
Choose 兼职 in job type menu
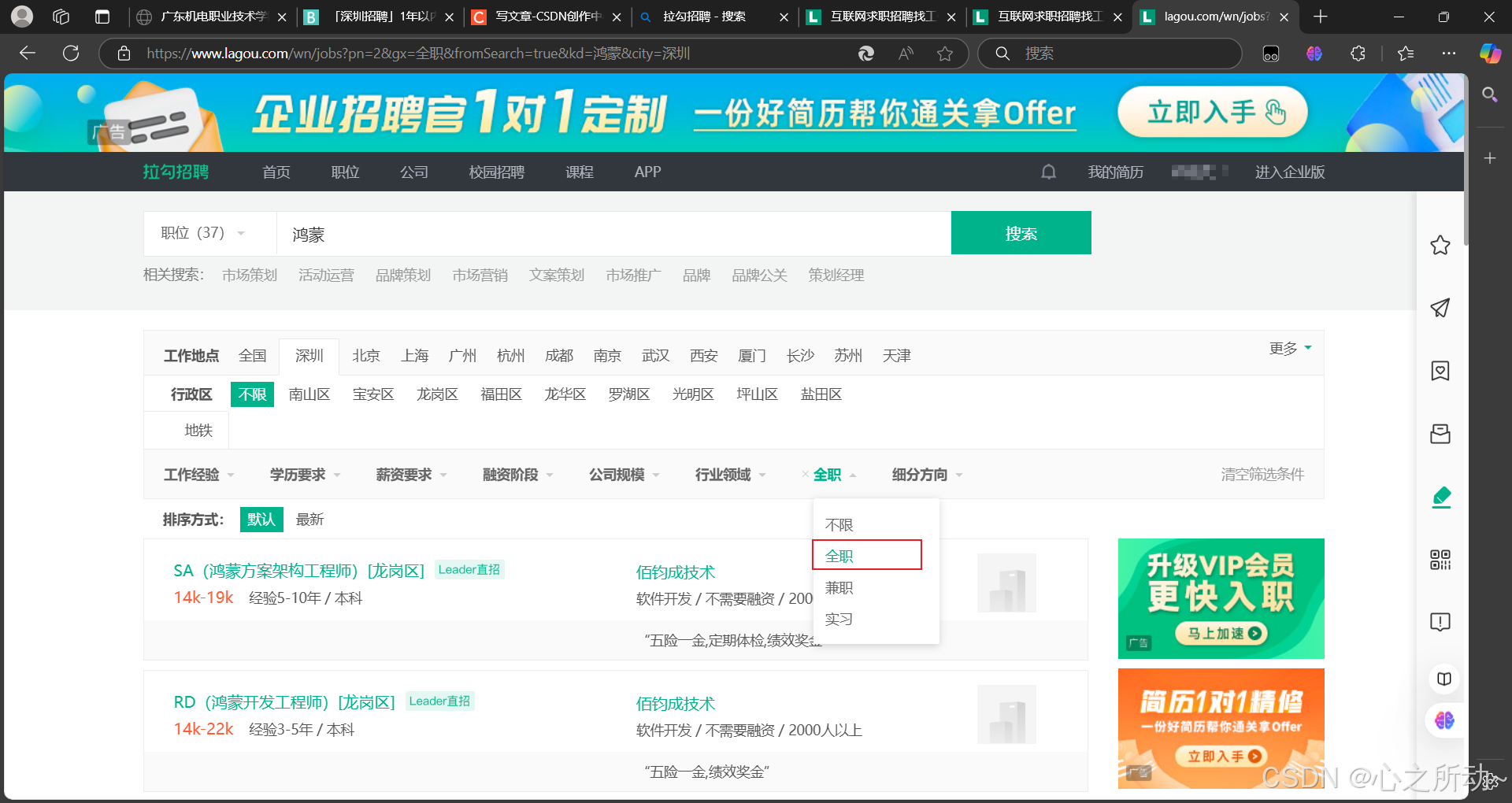839,588
